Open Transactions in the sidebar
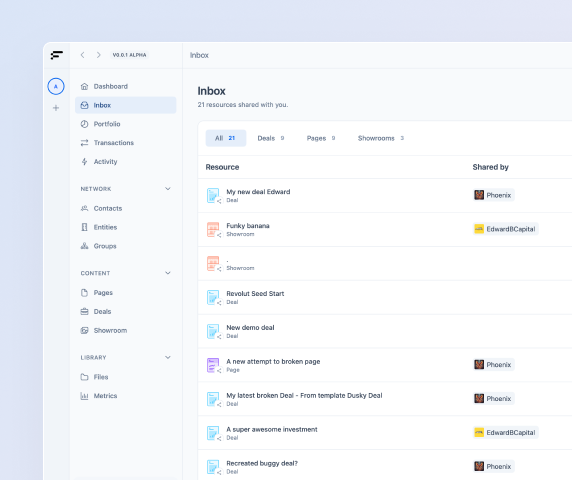The width and height of the screenshot is (572, 480). (x=125, y=143)
